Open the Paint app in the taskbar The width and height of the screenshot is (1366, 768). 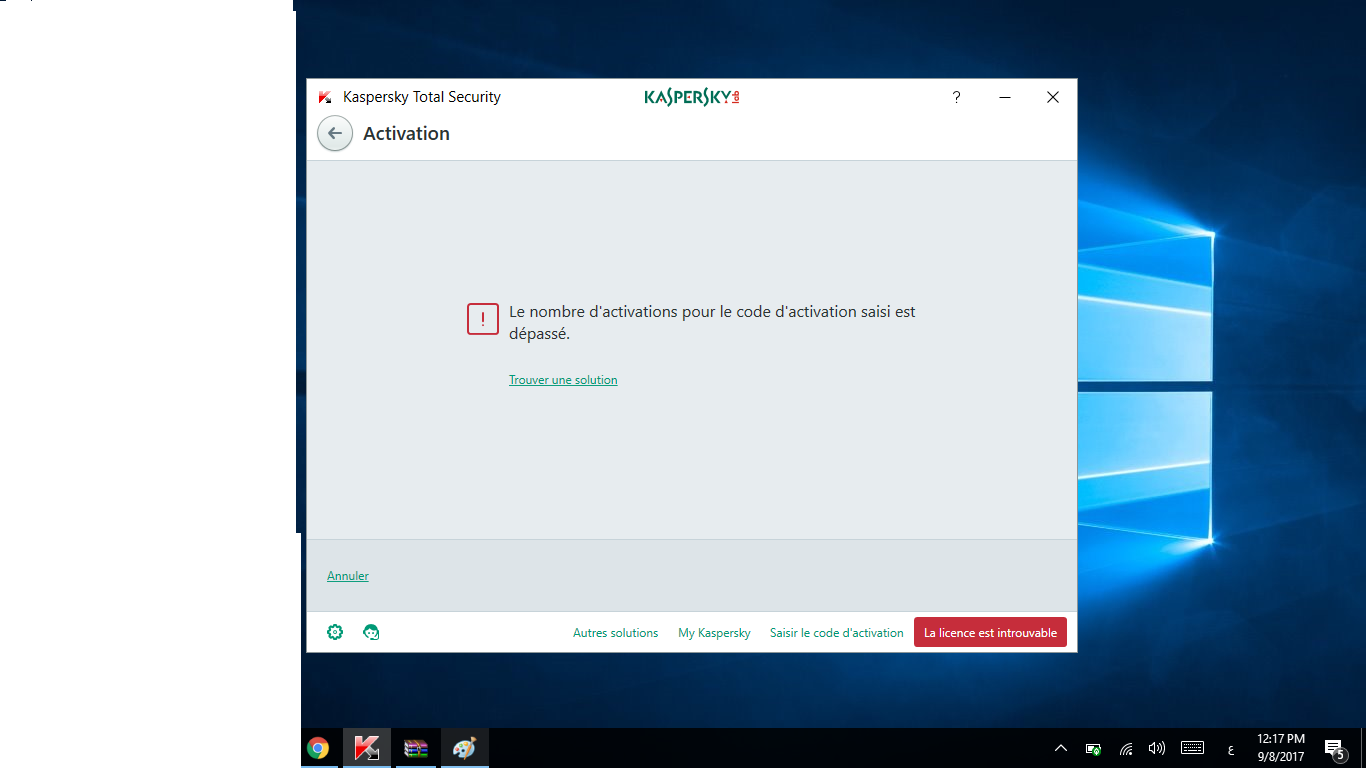point(465,748)
